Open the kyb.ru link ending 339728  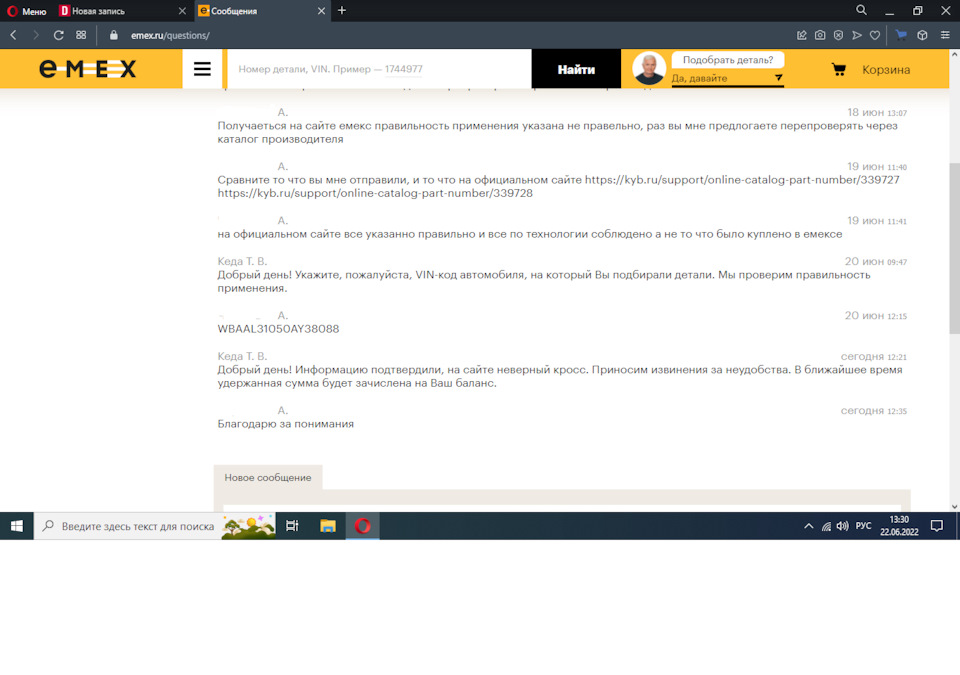[375, 194]
